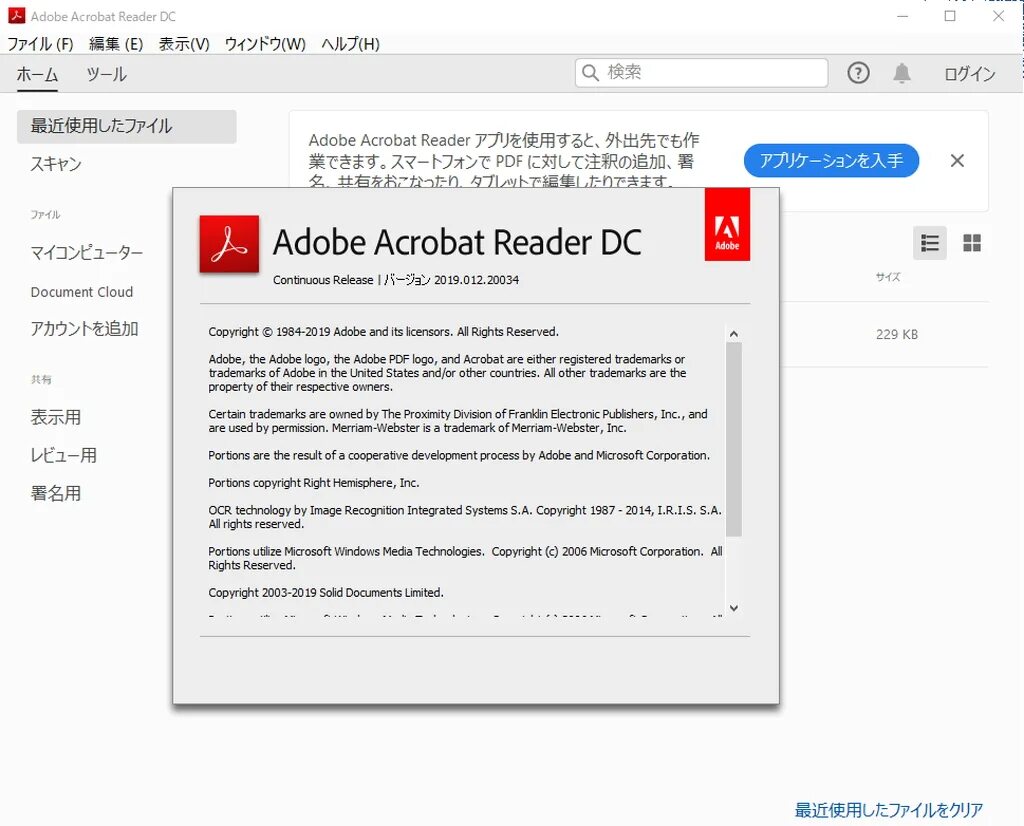Minimize the Acrobat Reader window
1024x826 pixels.
point(903,16)
